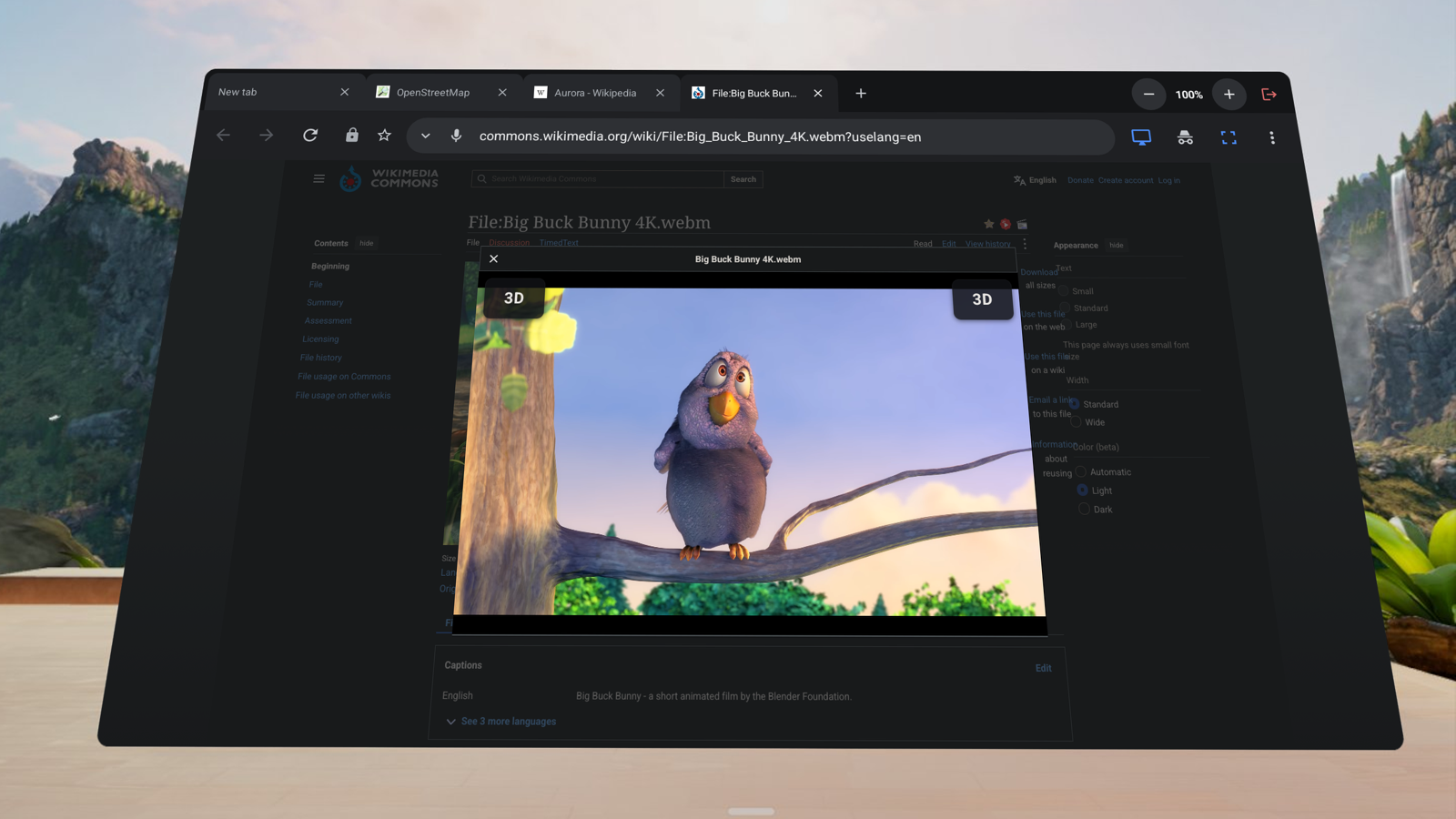Screen dimensions: 1456x819
Task: Activate voice input microphone icon
Action: click(457, 136)
